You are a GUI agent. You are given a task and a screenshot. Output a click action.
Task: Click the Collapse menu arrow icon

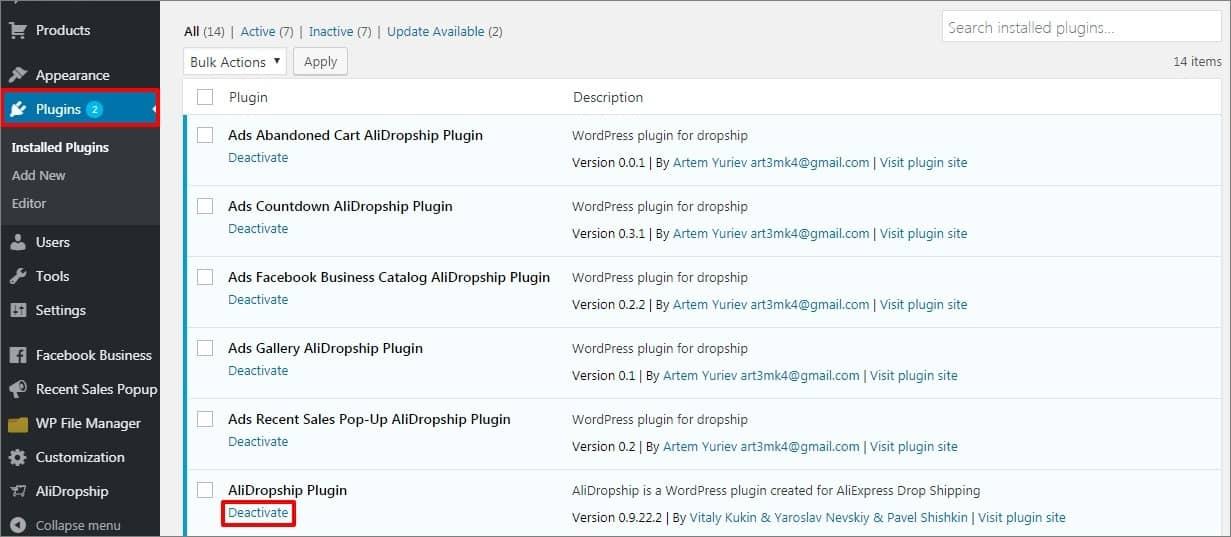(x=17, y=525)
